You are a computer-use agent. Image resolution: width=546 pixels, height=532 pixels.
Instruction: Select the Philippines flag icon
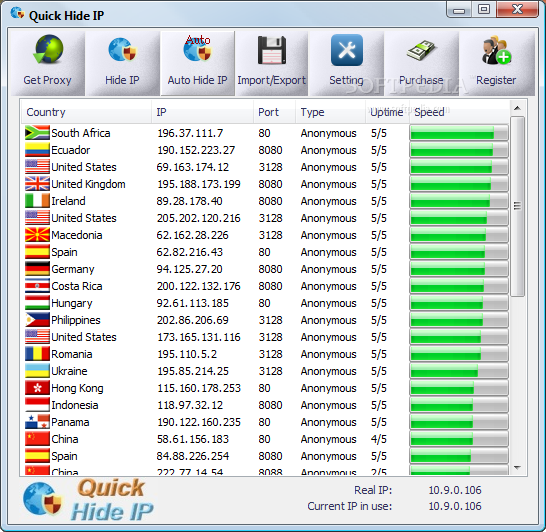(x=37, y=320)
